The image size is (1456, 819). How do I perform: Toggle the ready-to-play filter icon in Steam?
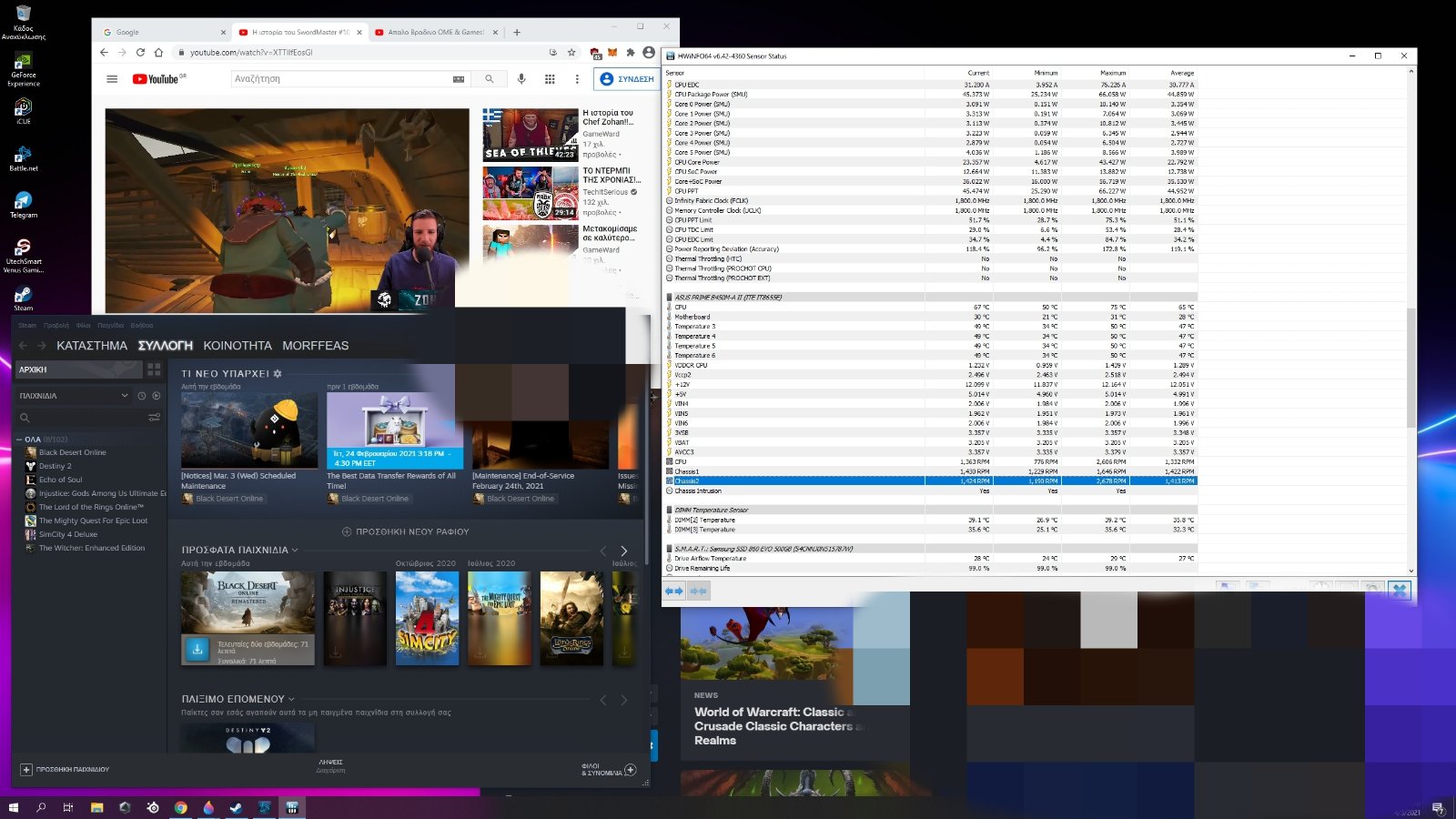tap(157, 396)
